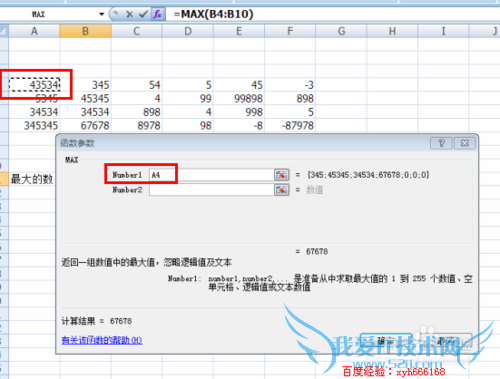
Task: Select column I header
Action: (x=443, y=31)
